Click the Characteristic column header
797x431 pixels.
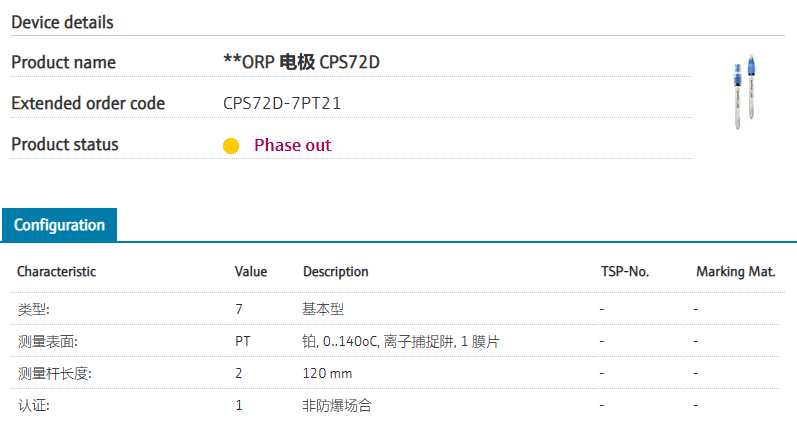(57, 271)
